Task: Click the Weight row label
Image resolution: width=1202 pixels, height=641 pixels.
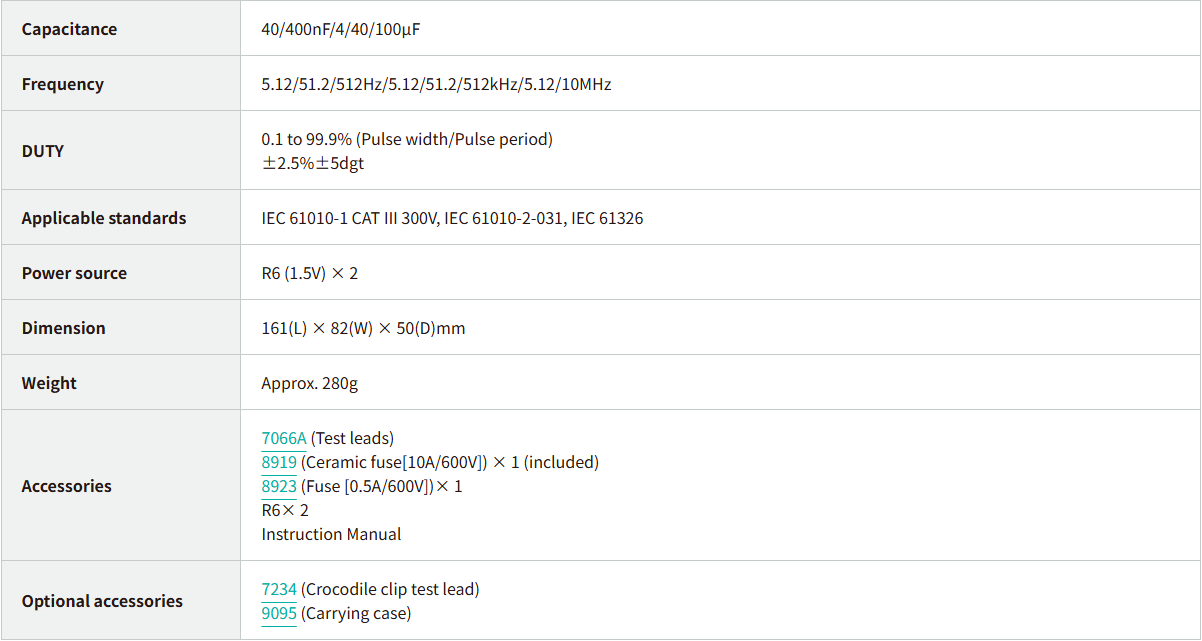Action: click(x=49, y=383)
